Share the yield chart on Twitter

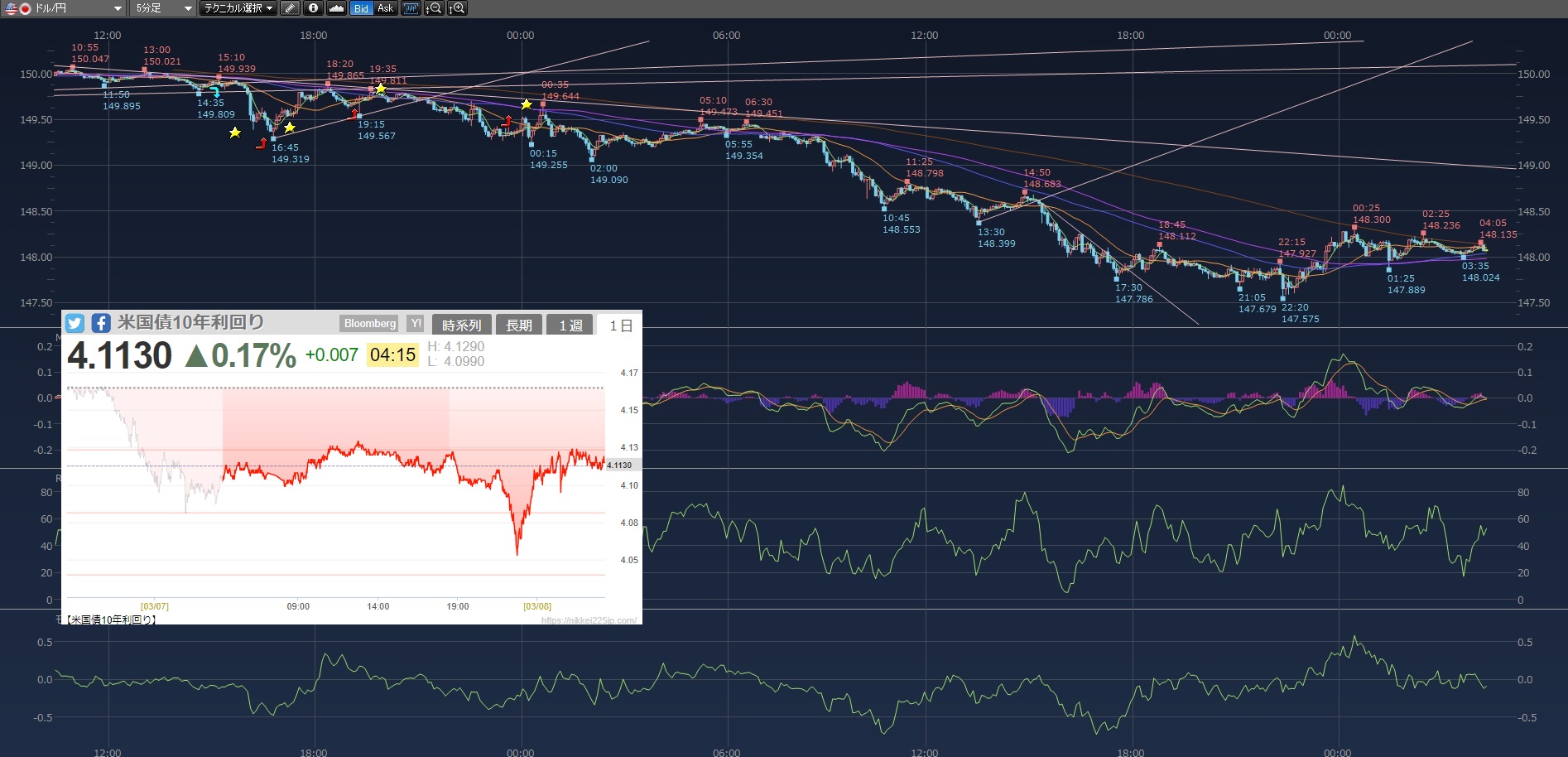pos(75,323)
